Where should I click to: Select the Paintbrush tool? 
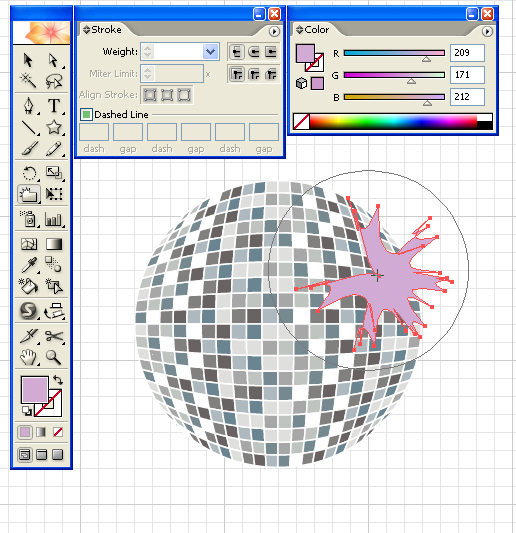pos(29,148)
